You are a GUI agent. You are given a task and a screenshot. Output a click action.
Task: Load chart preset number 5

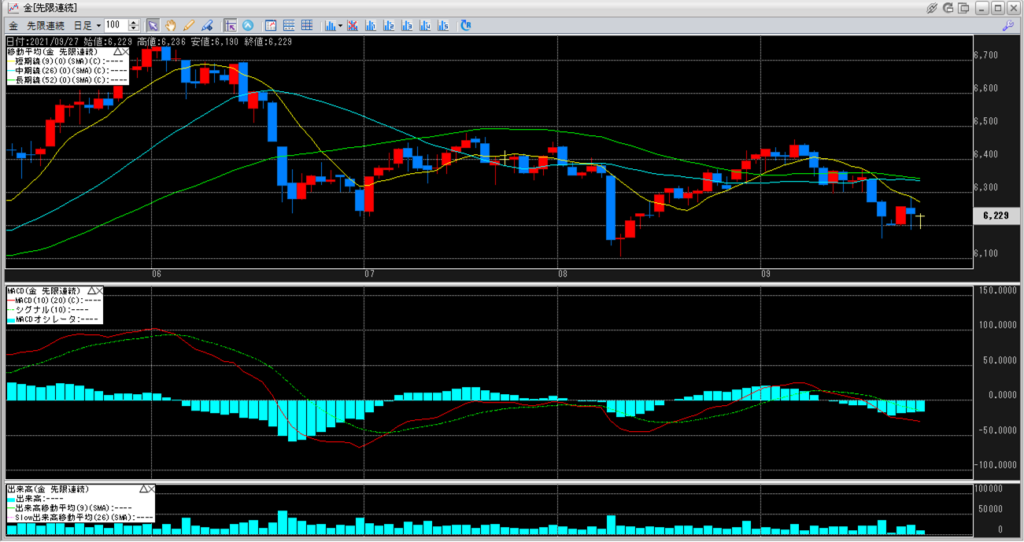tap(443, 25)
